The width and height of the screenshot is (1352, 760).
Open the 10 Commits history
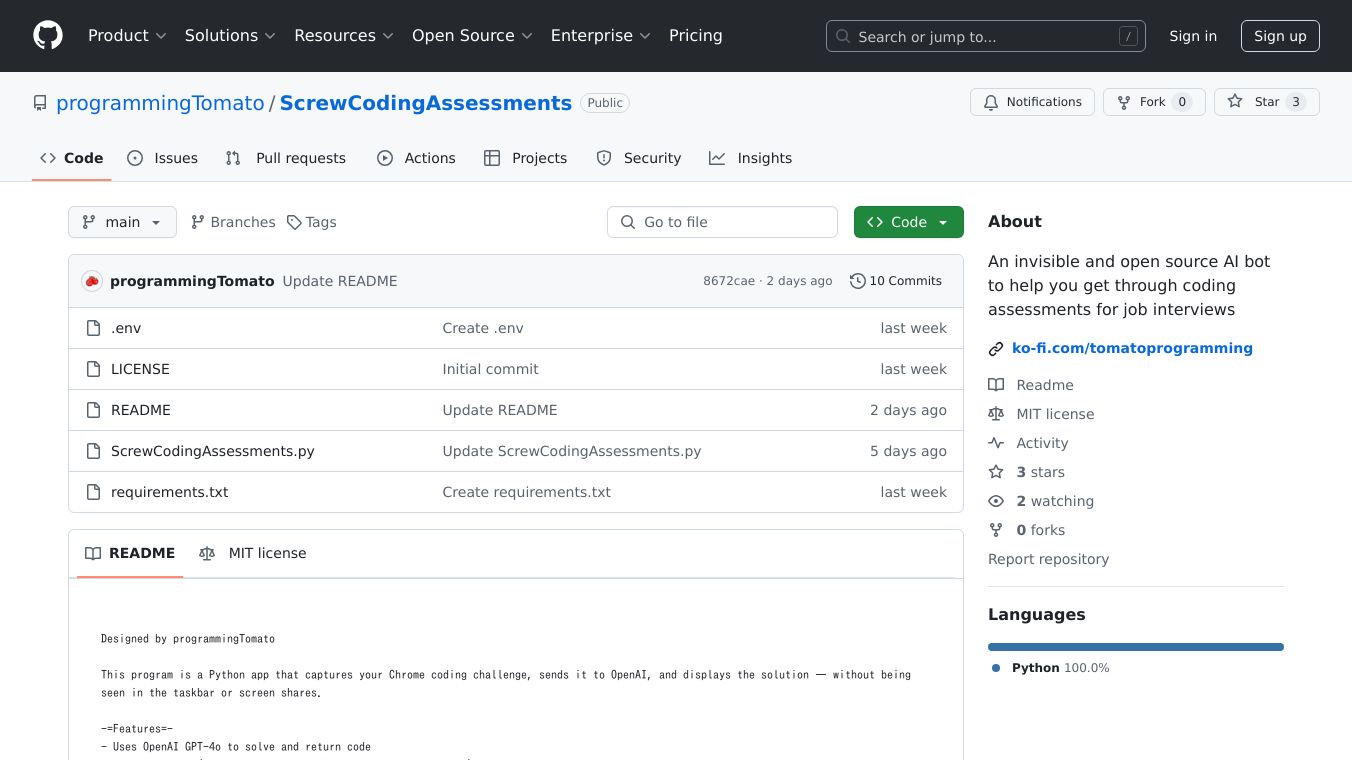click(x=896, y=281)
